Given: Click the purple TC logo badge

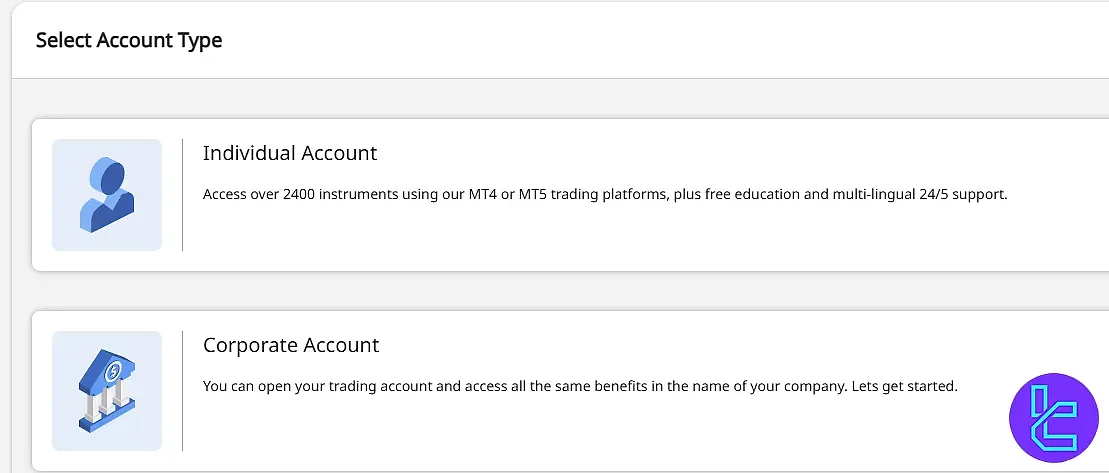Looking at the screenshot, I should (1054, 417).
